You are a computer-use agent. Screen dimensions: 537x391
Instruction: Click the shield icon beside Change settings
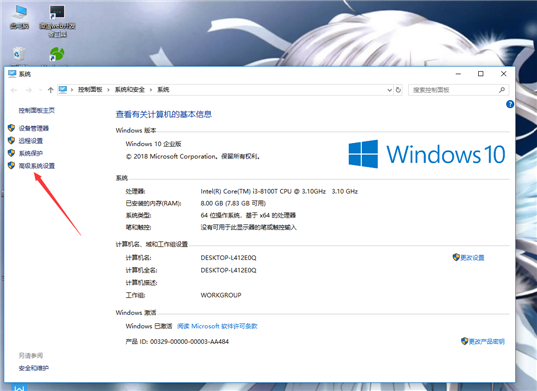point(456,257)
